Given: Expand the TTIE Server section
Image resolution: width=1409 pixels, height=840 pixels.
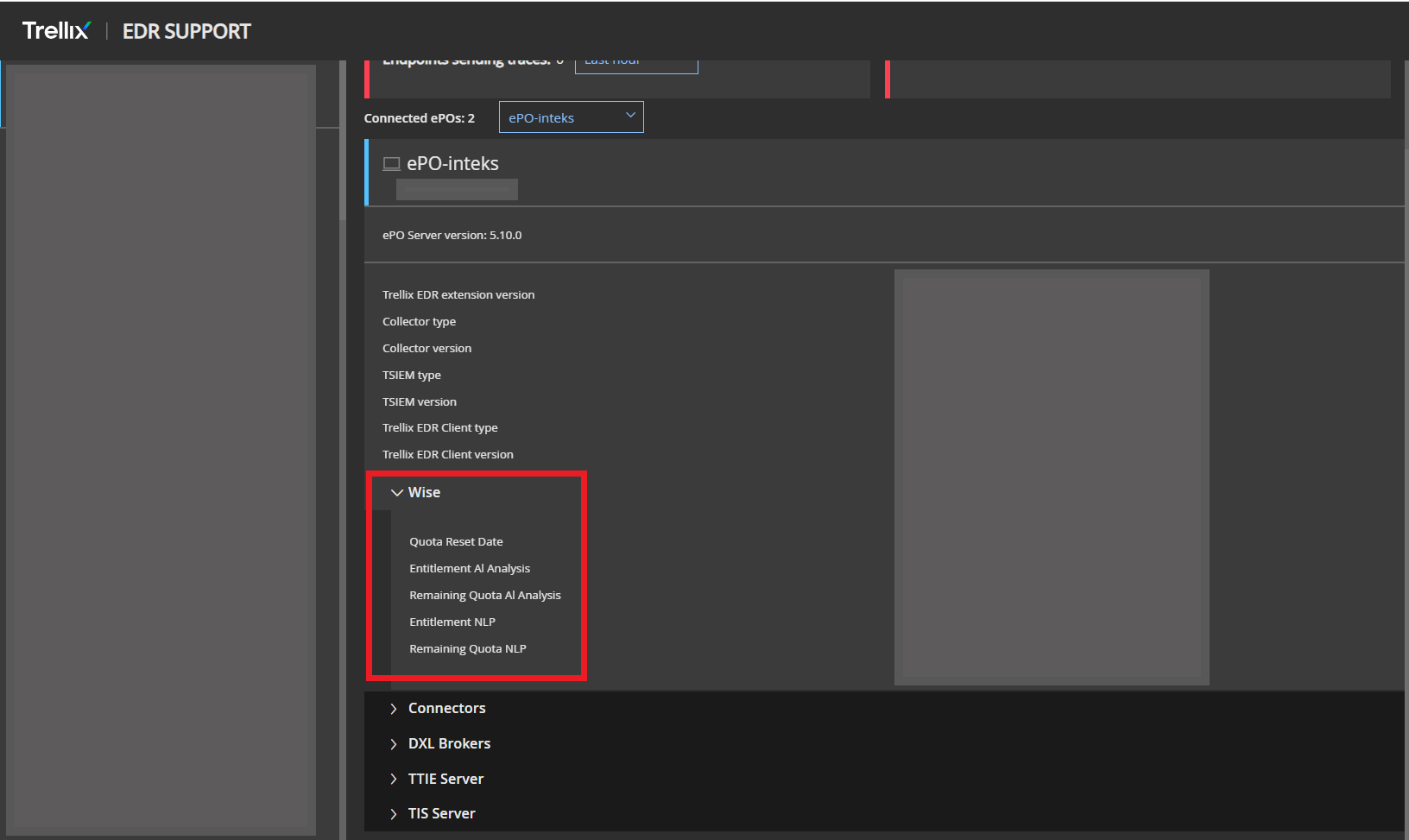Looking at the screenshot, I should click(394, 780).
